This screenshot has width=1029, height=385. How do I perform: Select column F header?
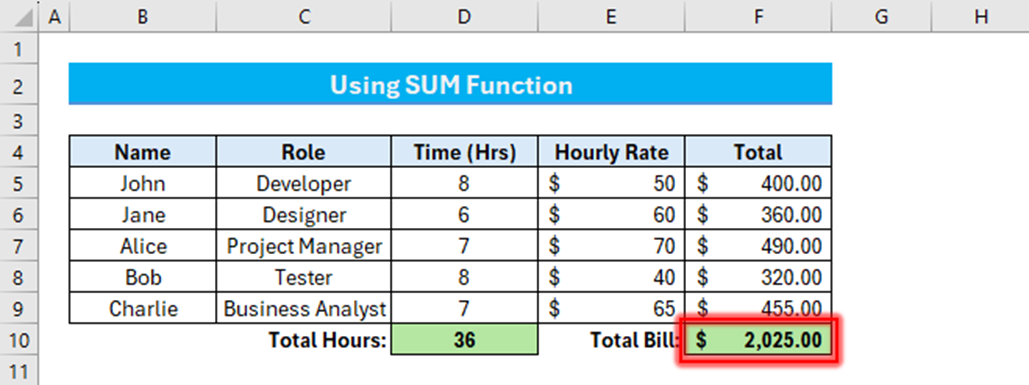[758, 17]
